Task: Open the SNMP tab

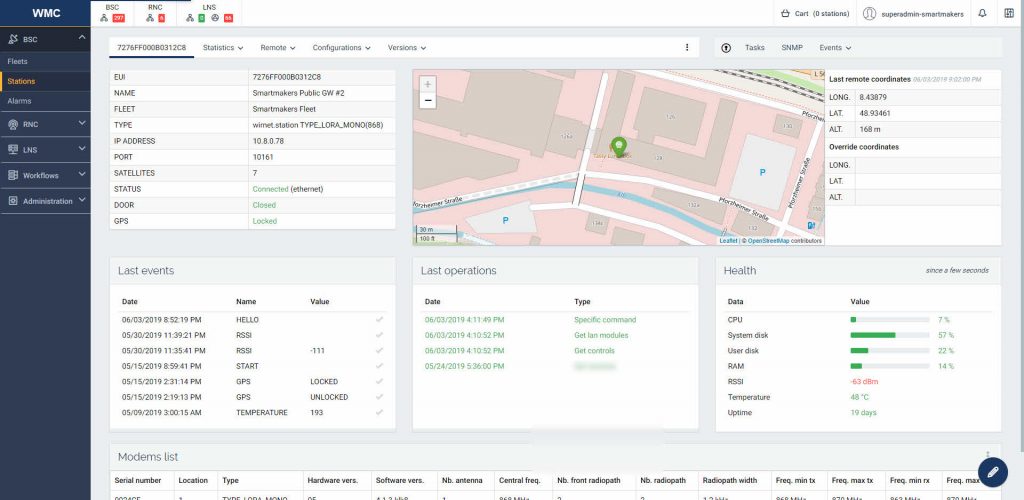Action: coord(792,48)
